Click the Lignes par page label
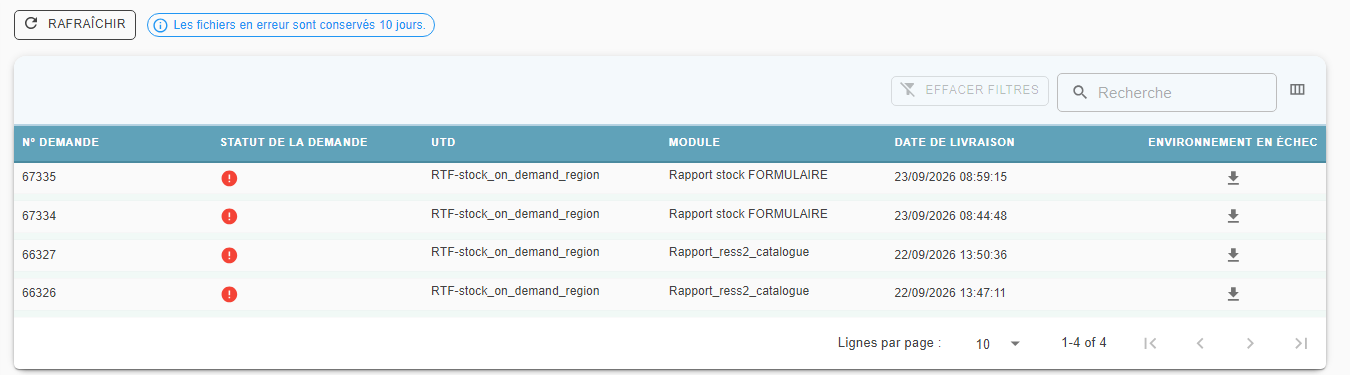This screenshot has height=375, width=1350. pos(889,343)
